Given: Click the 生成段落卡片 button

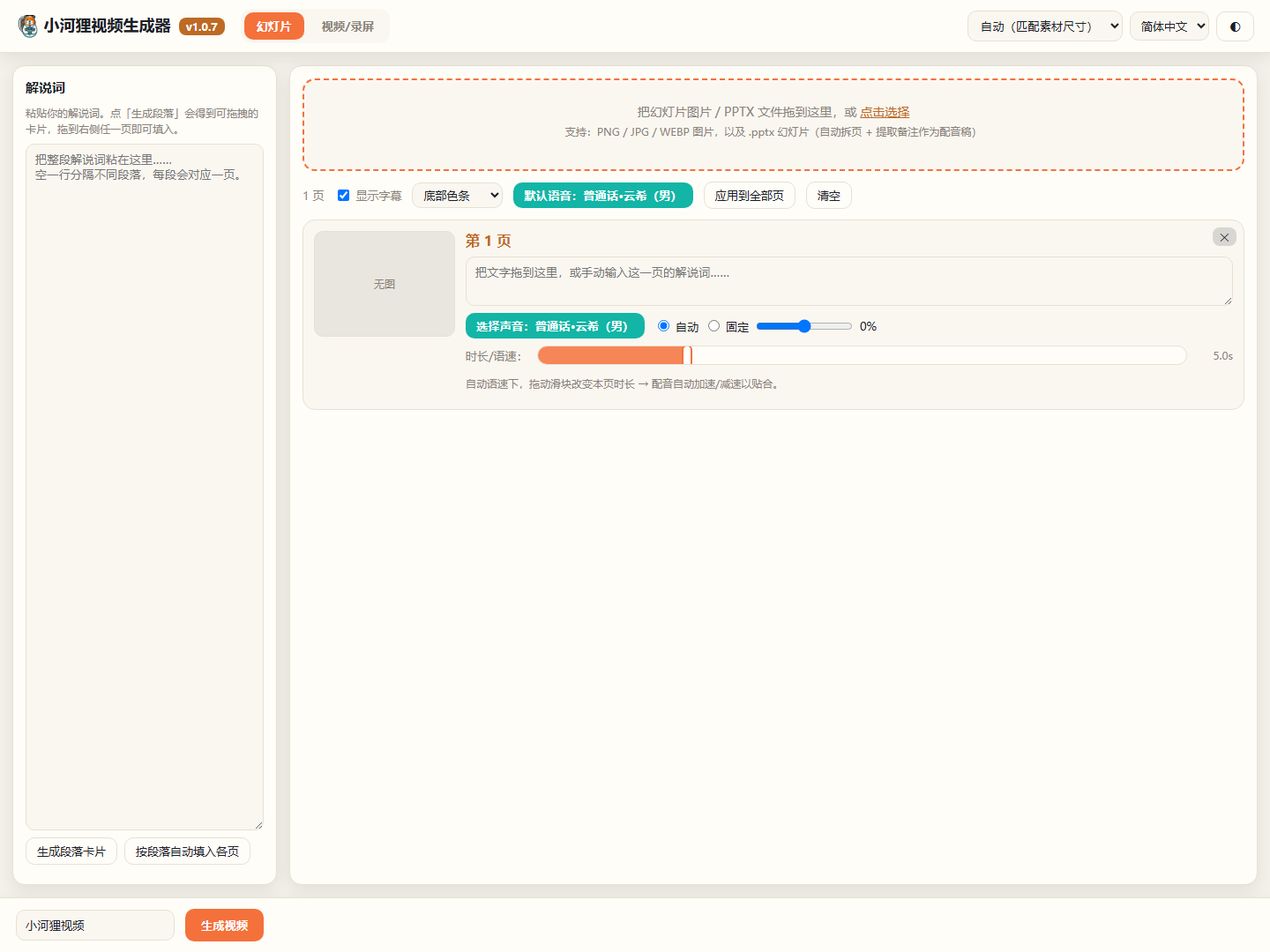Looking at the screenshot, I should (x=71, y=852).
